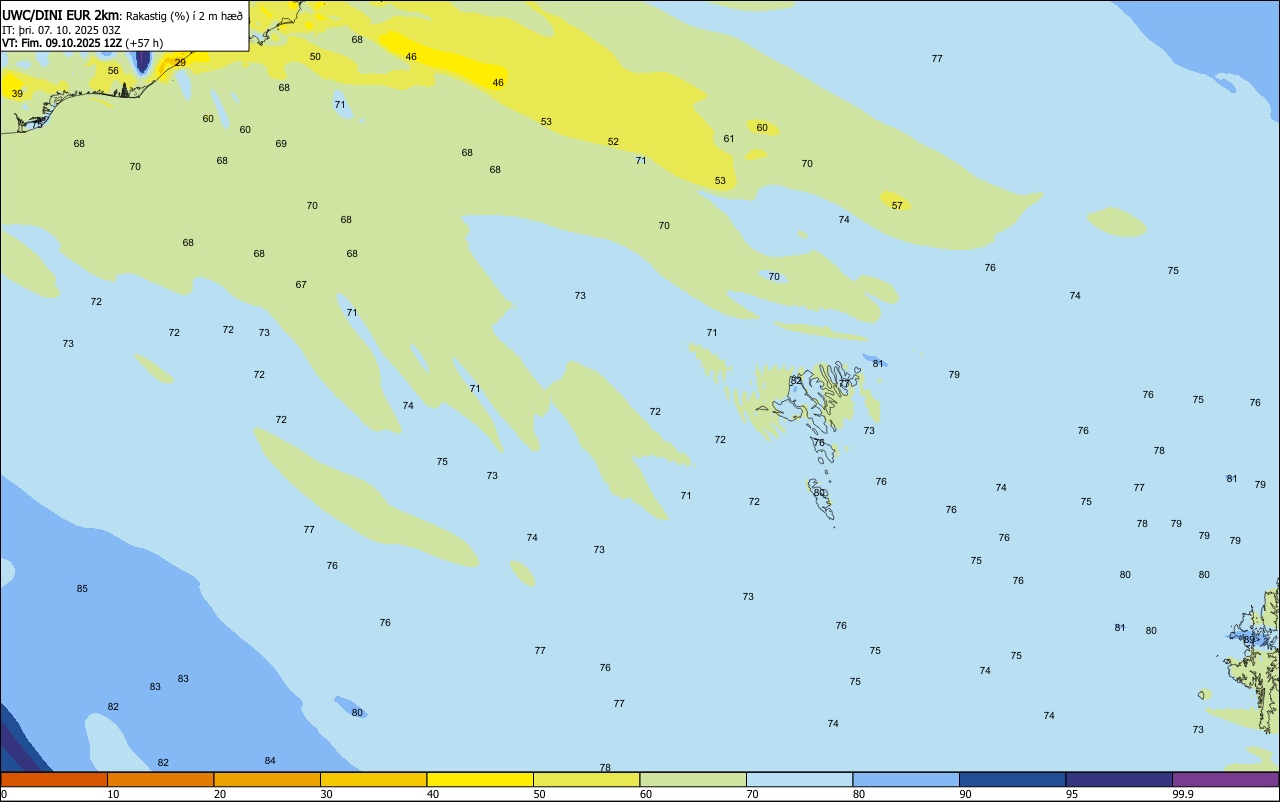
Task: Click the humidity value '56' on the map
Action: pyautogui.click(x=113, y=71)
